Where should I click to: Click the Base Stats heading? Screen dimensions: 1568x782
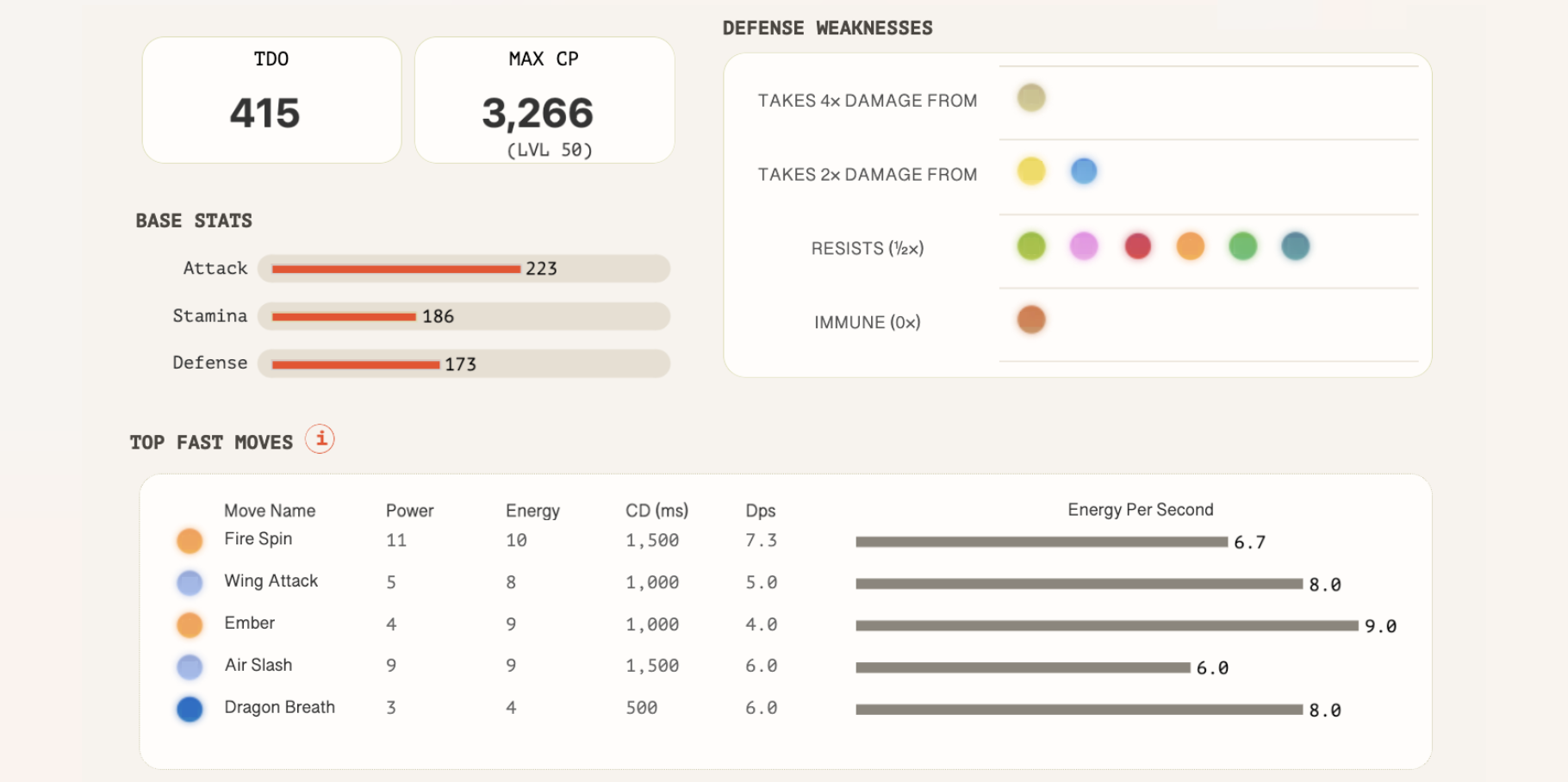point(194,221)
